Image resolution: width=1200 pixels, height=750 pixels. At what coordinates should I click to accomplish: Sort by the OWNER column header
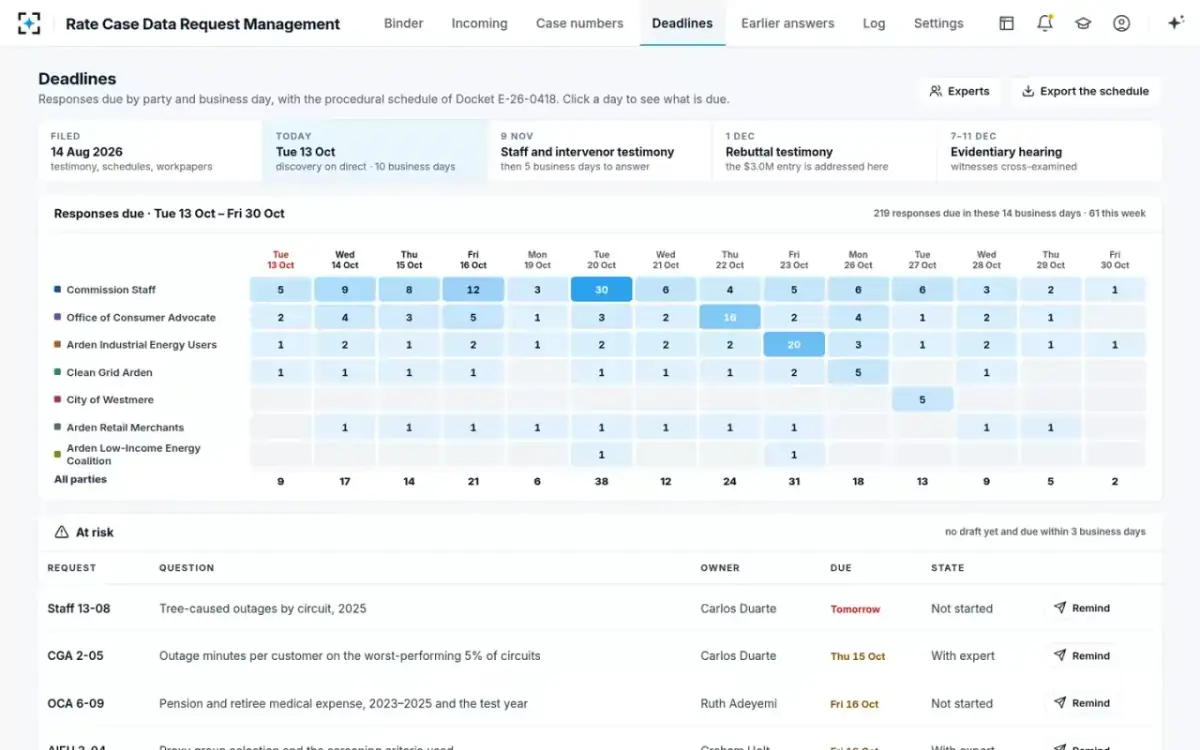720,567
